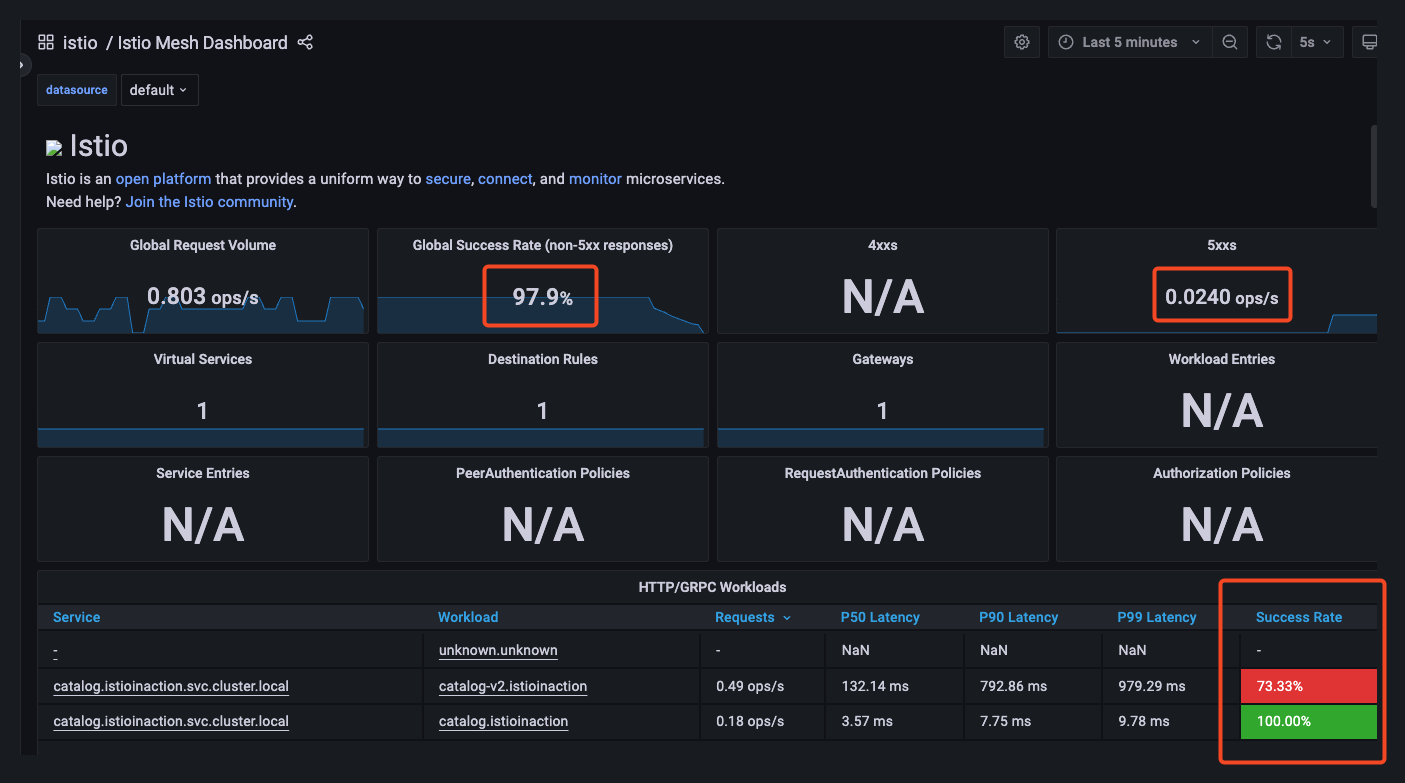
Task: Sort table by P90 Latency column
Action: pyautogui.click(x=1018, y=617)
